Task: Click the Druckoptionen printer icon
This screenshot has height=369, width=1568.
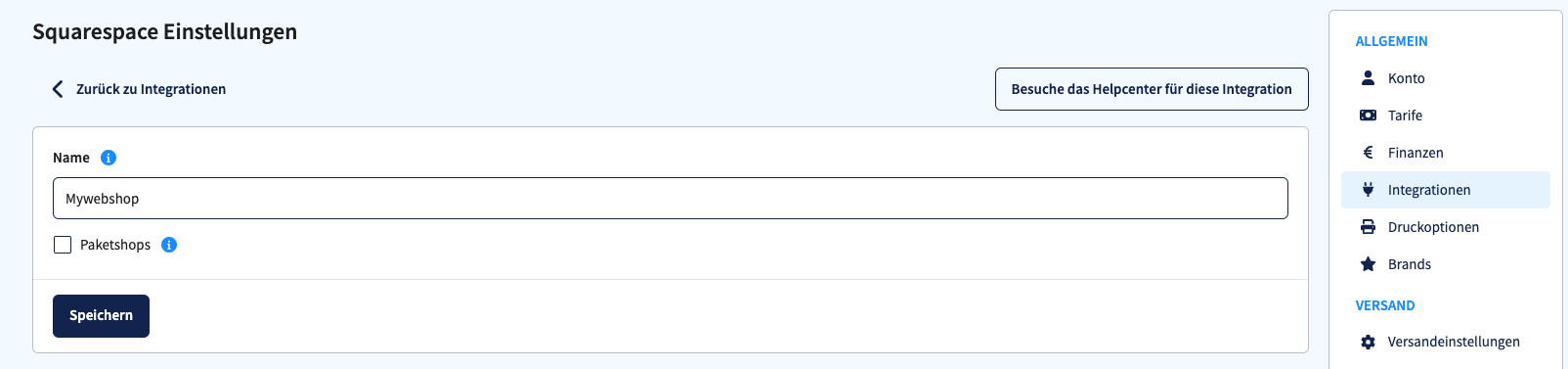Action: pos(1368,227)
